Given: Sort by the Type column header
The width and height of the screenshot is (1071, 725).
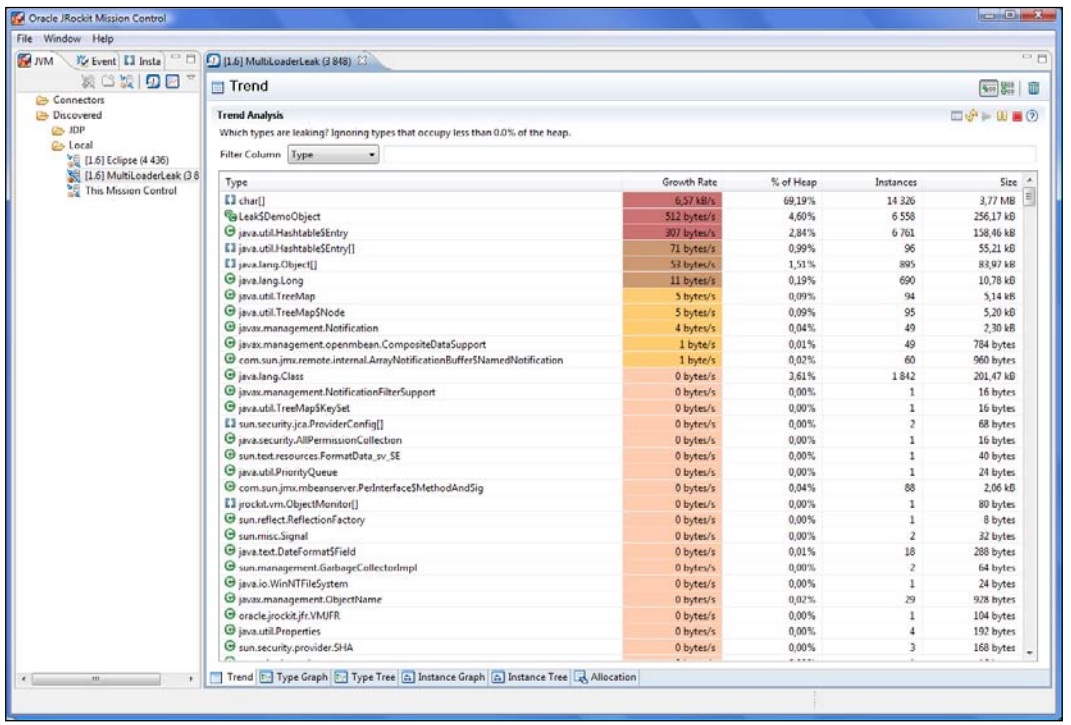Looking at the screenshot, I should (421, 182).
